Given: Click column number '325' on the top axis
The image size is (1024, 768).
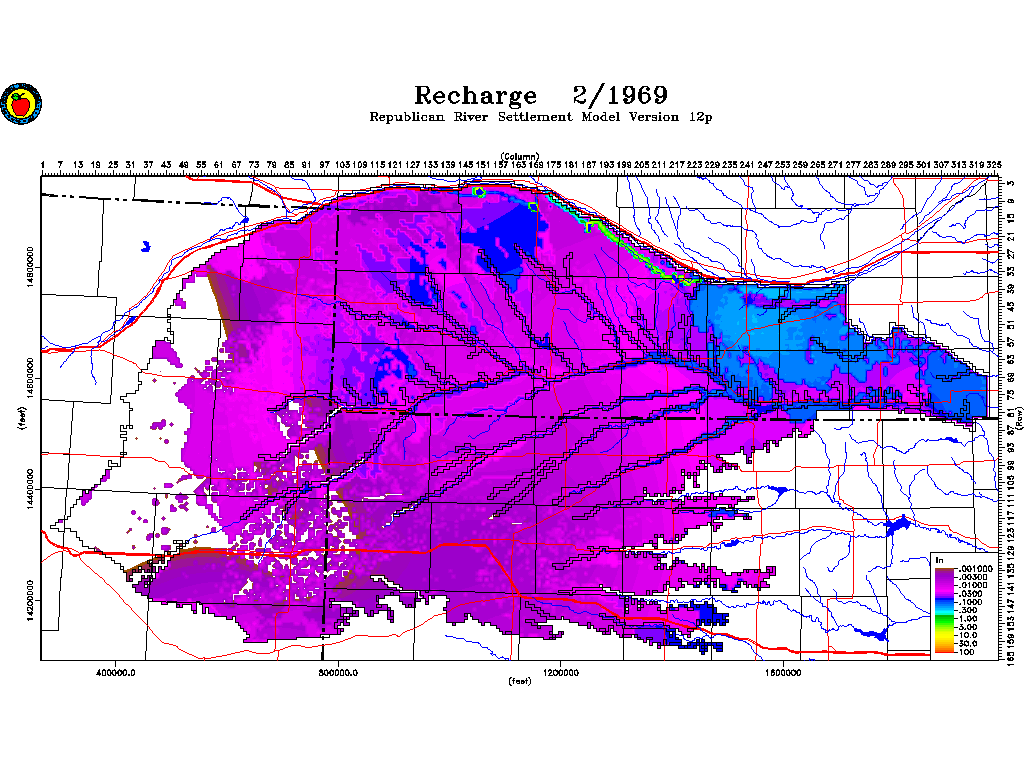Looking at the screenshot, I should tap(993, 165).
